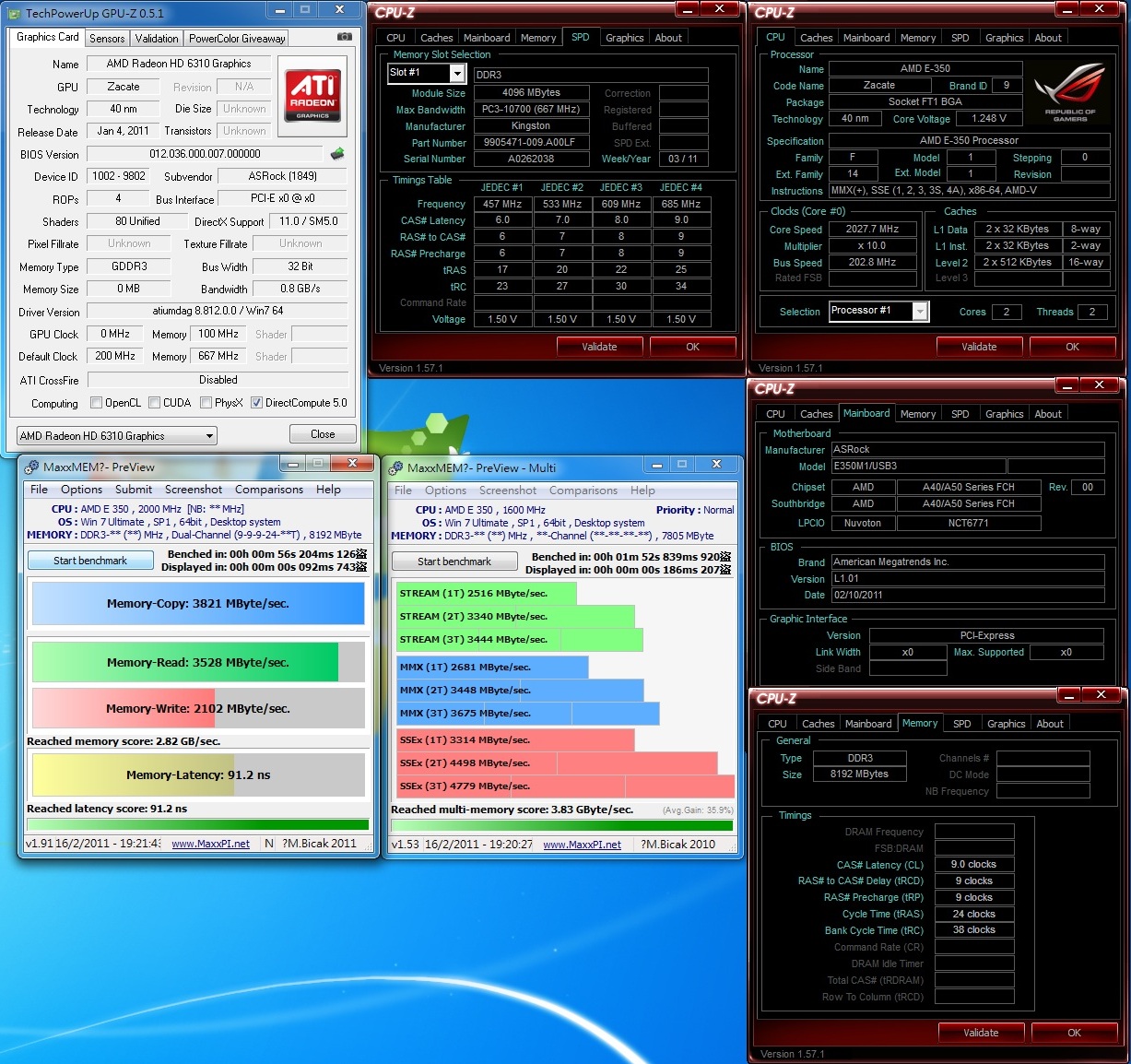Screen dimensions: 1131x1064
Task: Open the www.MaxxPI.net link in MaxxMEM PreView
Action: (x=210, y=844)
